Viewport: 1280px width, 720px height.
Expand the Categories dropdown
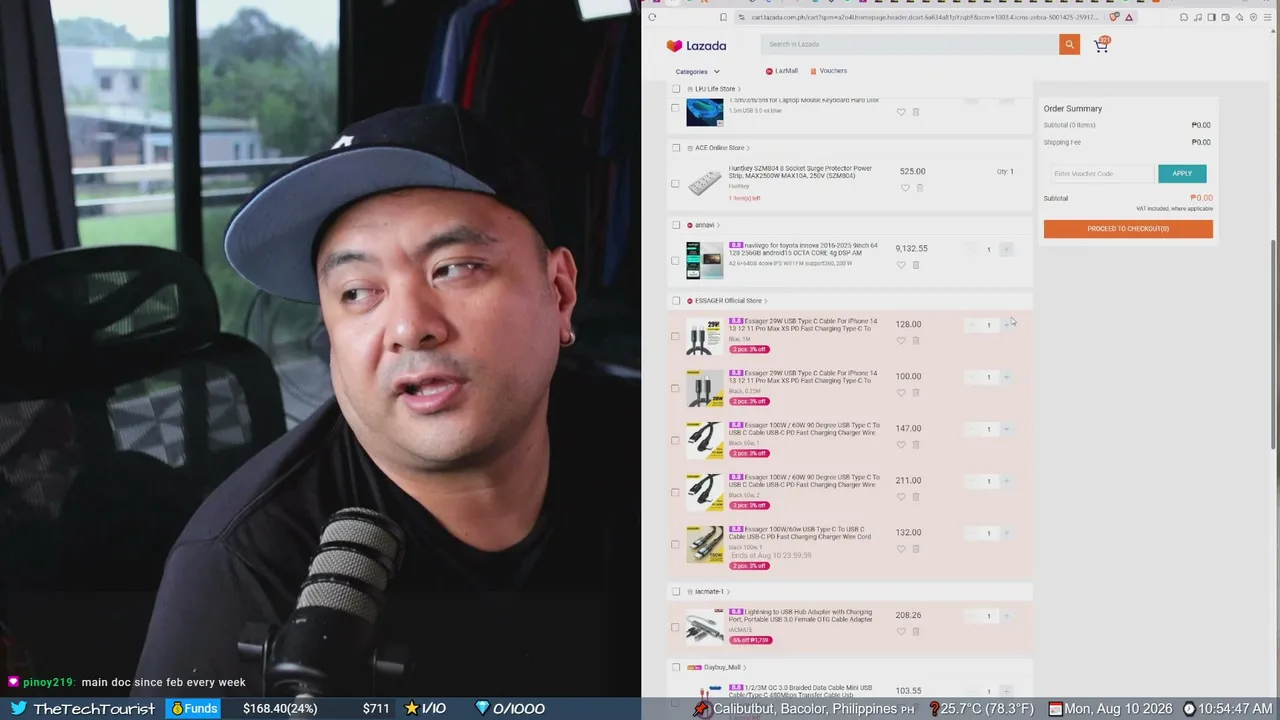[697, 72]
